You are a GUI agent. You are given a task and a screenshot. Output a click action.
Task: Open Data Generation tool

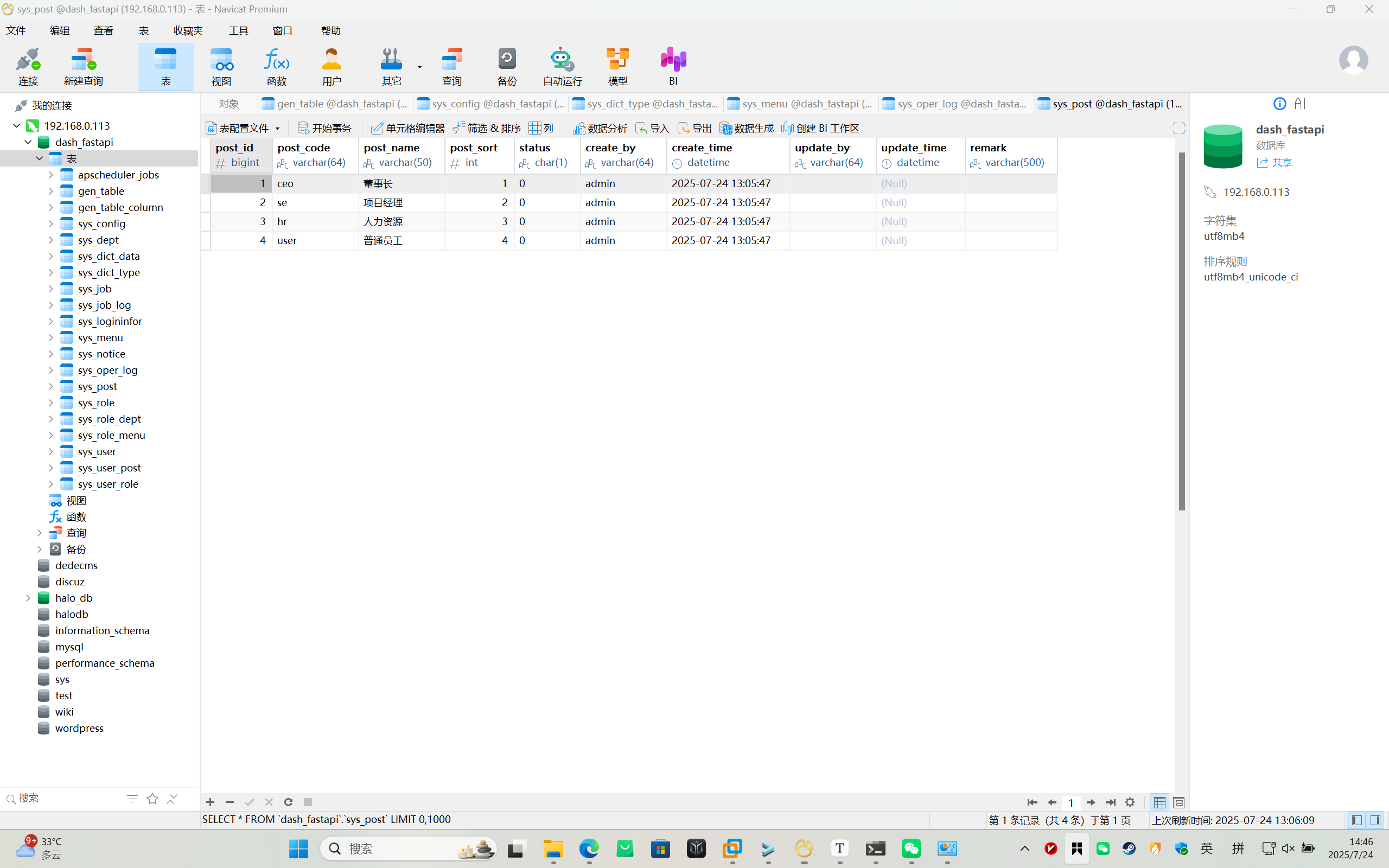click(x=747, y=128)
